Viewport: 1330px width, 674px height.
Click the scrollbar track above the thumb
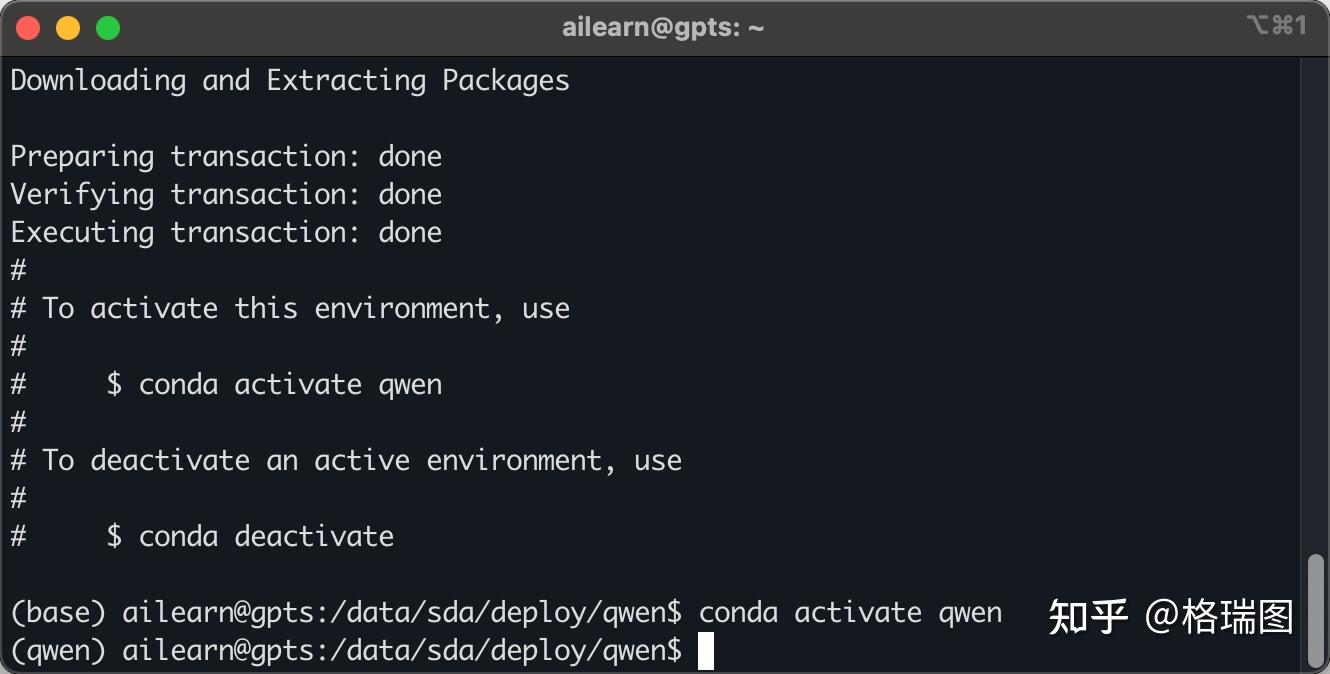pyautogui.click(x=1316, y=300)
